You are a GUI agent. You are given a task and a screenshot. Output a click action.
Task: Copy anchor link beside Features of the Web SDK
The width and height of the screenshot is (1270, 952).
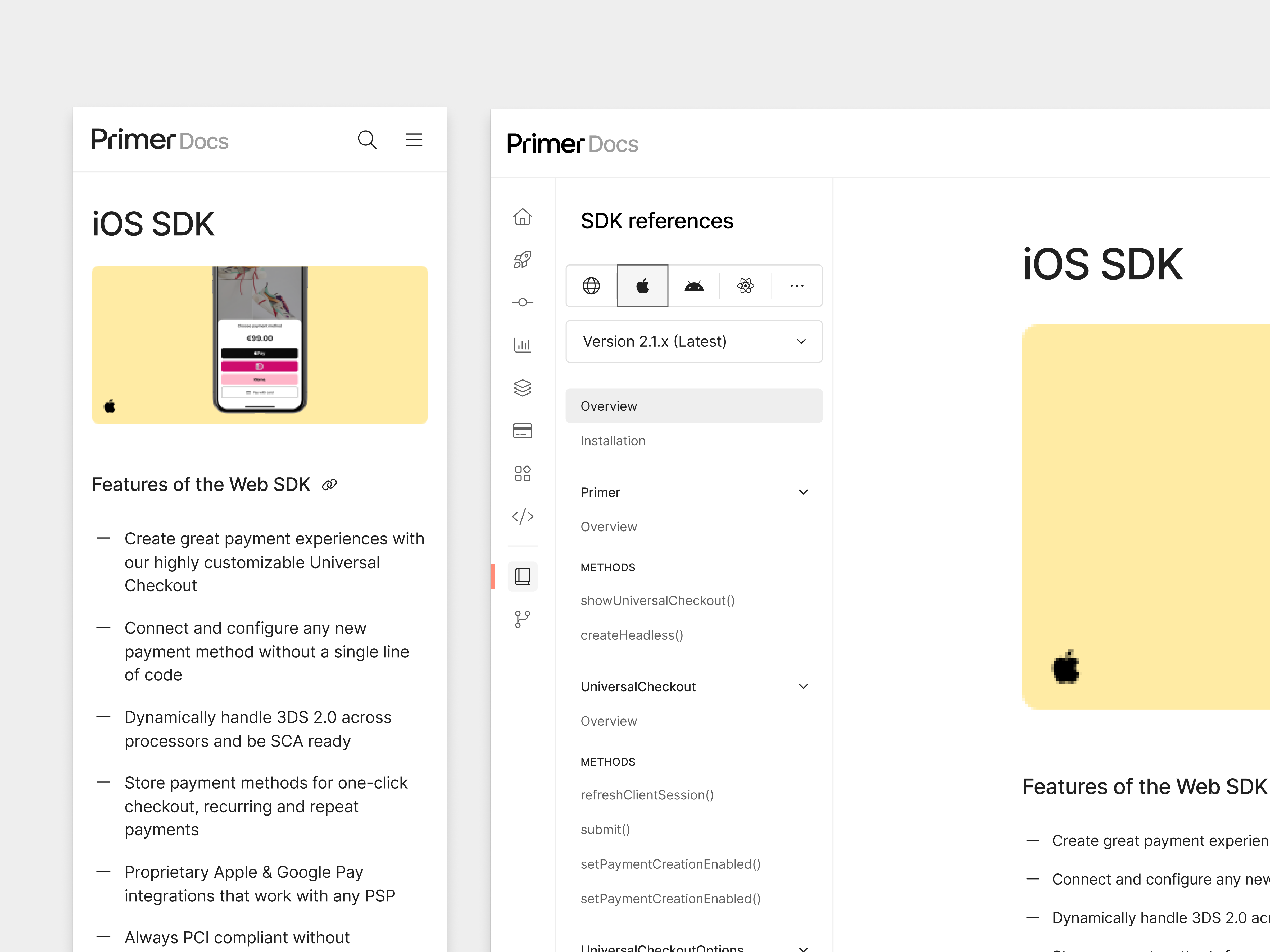click(330, 485)
